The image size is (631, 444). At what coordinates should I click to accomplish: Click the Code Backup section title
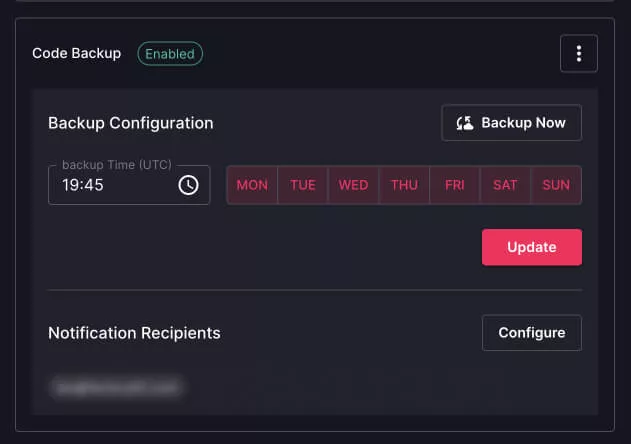(76, 54)
